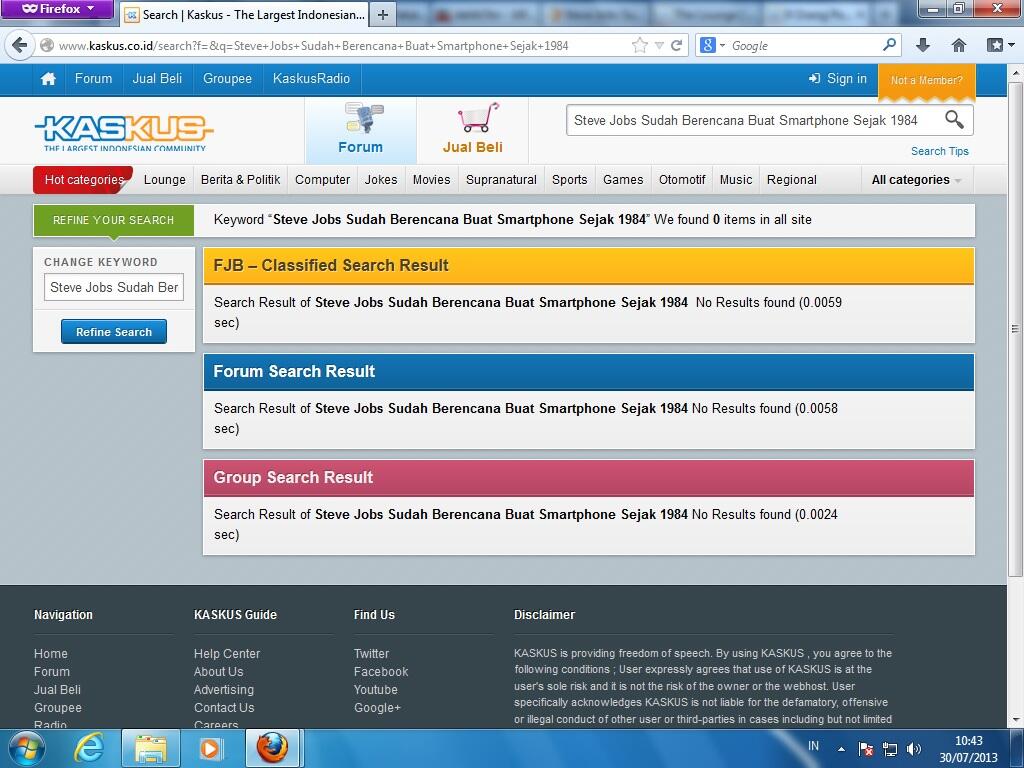Open the Search Tips link
Image resolution: width=1024 pixels, height=768 pixels.
940,151
